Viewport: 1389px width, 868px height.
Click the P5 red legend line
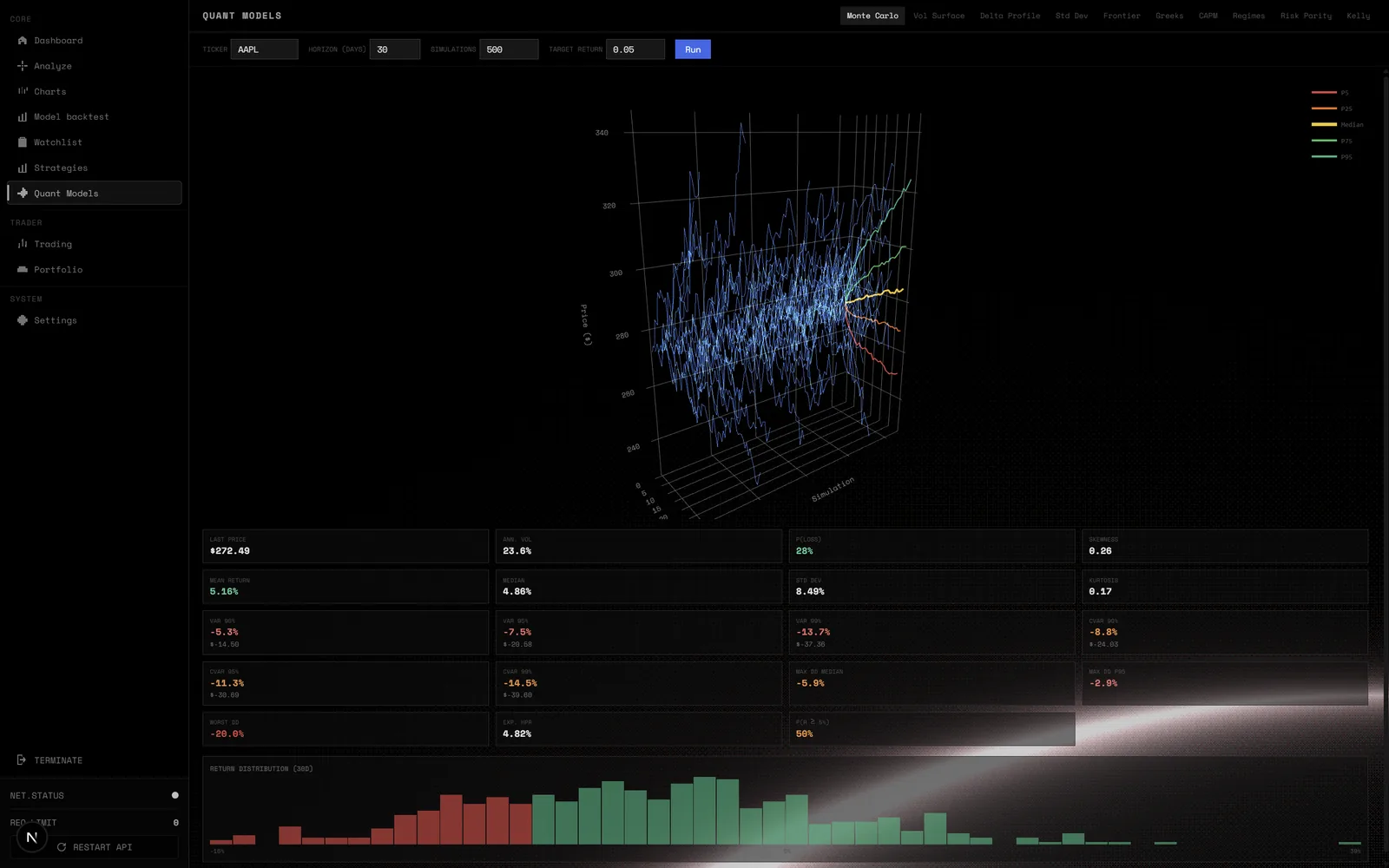coord(1324,92)
